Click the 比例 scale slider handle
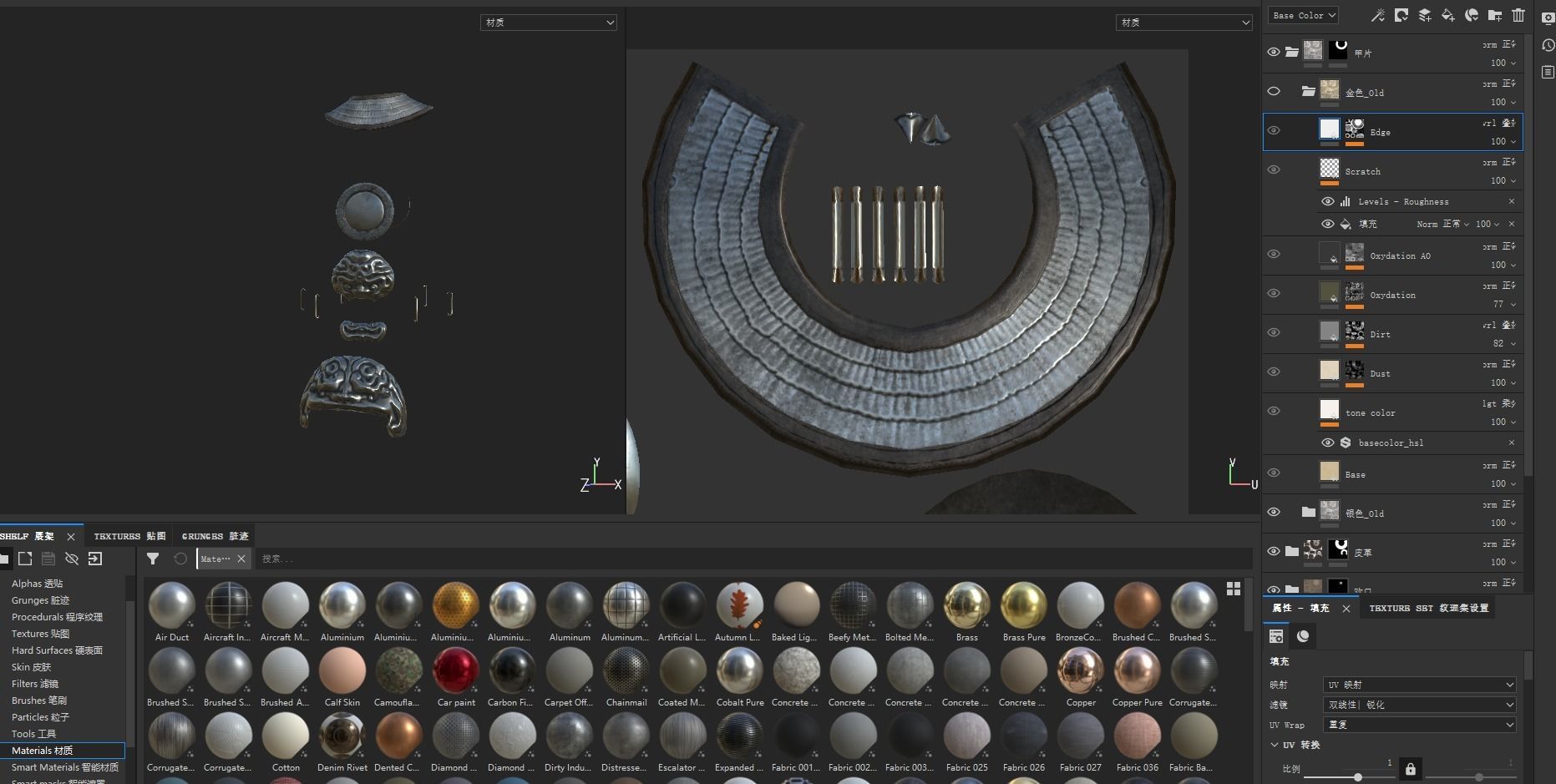This screenshot has width=1556, height=784. [1358, 777]
